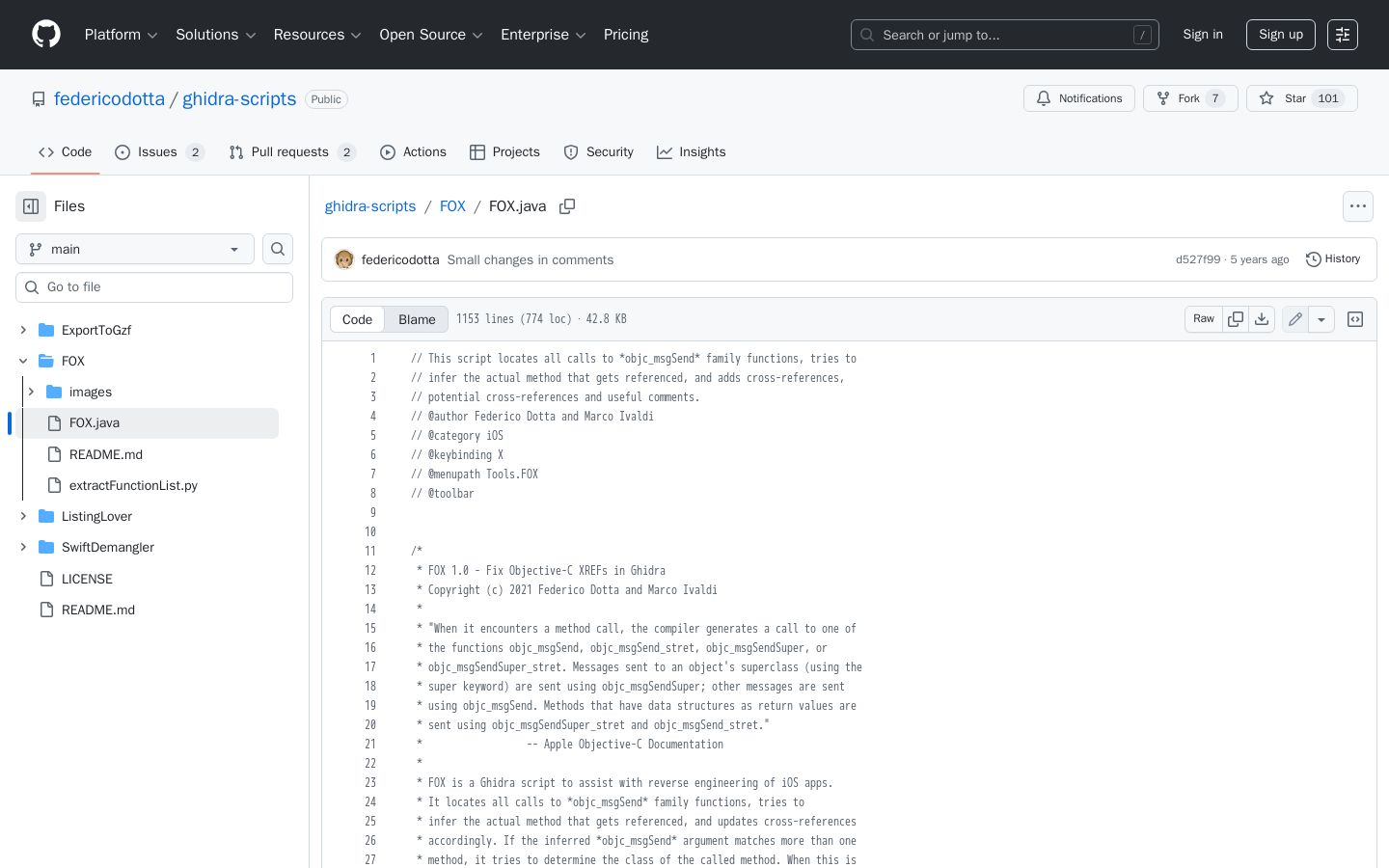Open the appearance settings icon button
This screenshot has height=868, width=1389.
[1343, 35]
